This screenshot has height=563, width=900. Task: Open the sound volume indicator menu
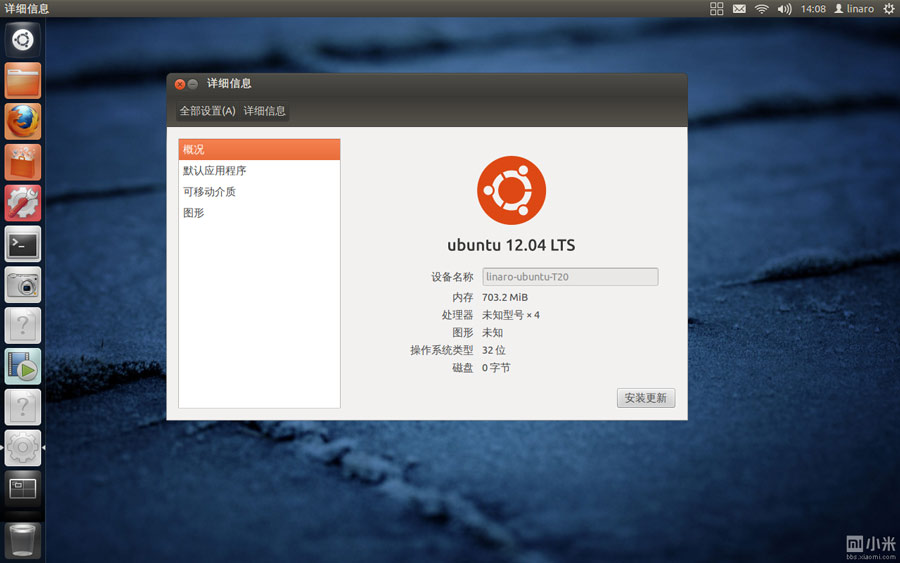[785, 9]
